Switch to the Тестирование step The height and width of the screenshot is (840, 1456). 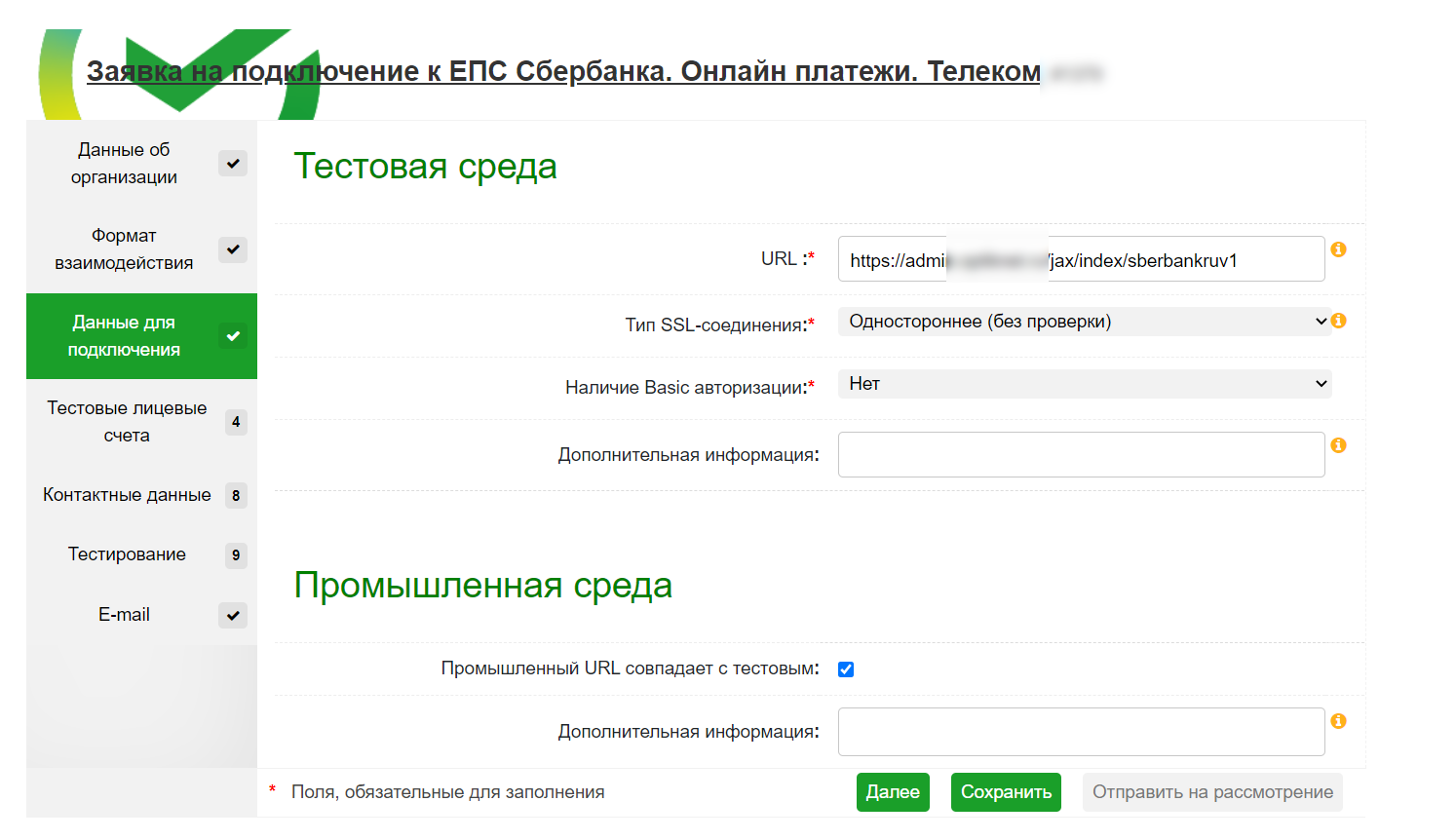pos(127,554)
